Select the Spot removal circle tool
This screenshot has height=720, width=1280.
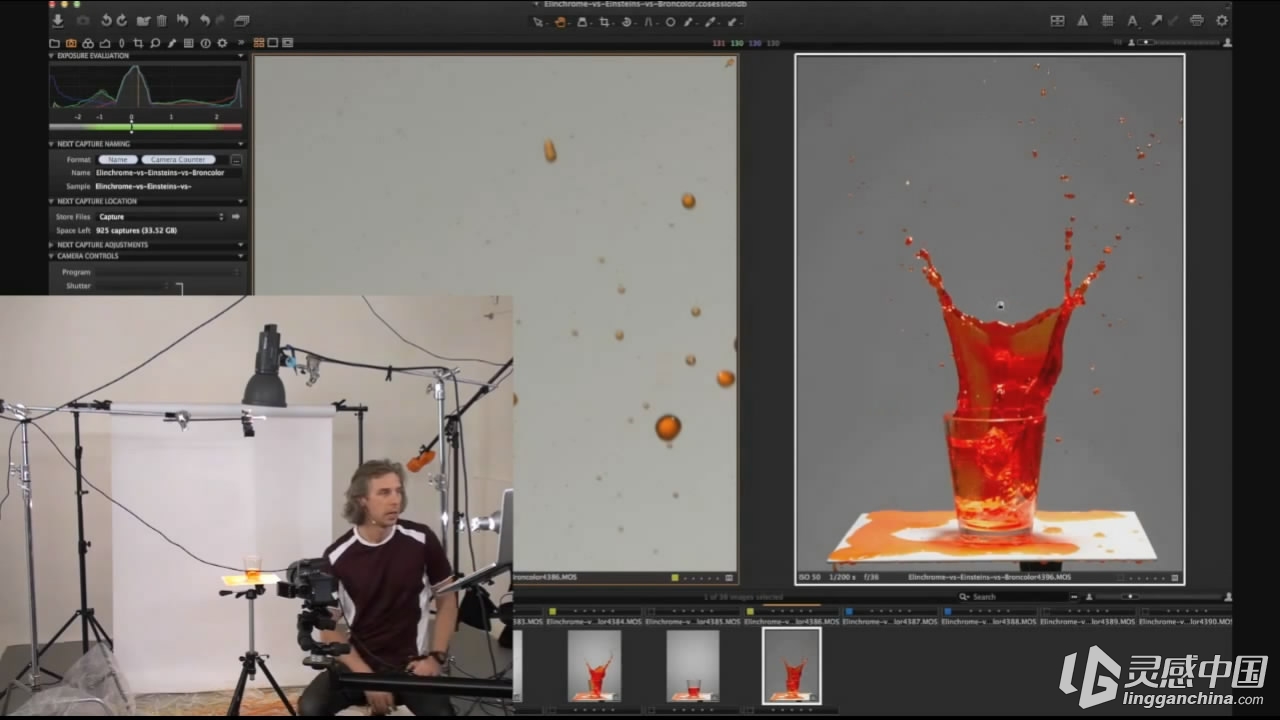pyautogui.click(x=670, y=22)
